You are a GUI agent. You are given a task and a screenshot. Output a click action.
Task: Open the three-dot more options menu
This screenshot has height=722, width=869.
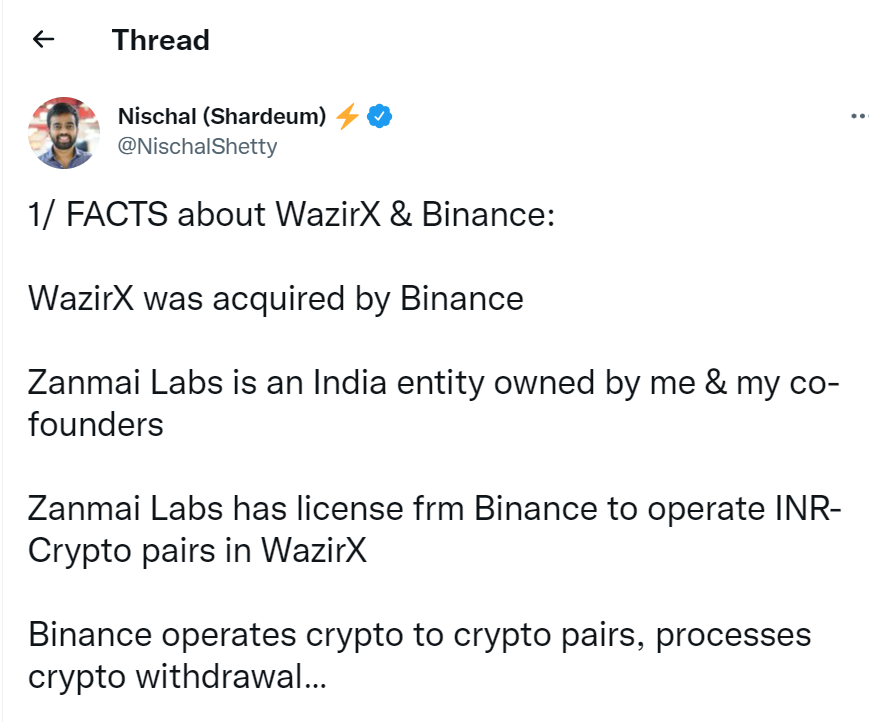(x=860, y=116)
